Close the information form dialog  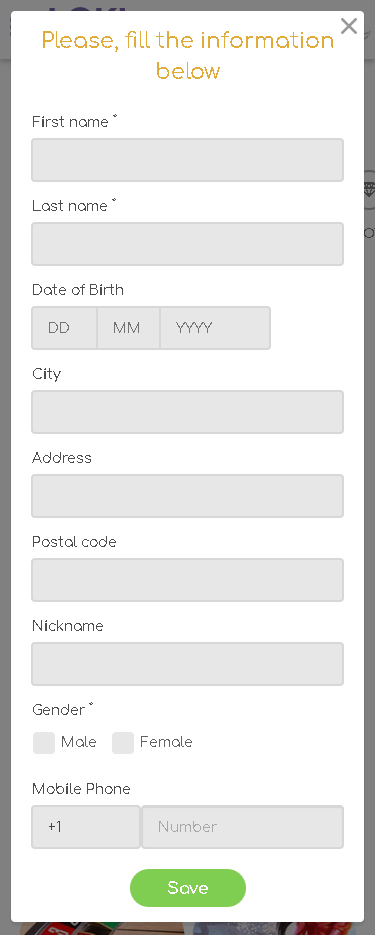[349, 26]
